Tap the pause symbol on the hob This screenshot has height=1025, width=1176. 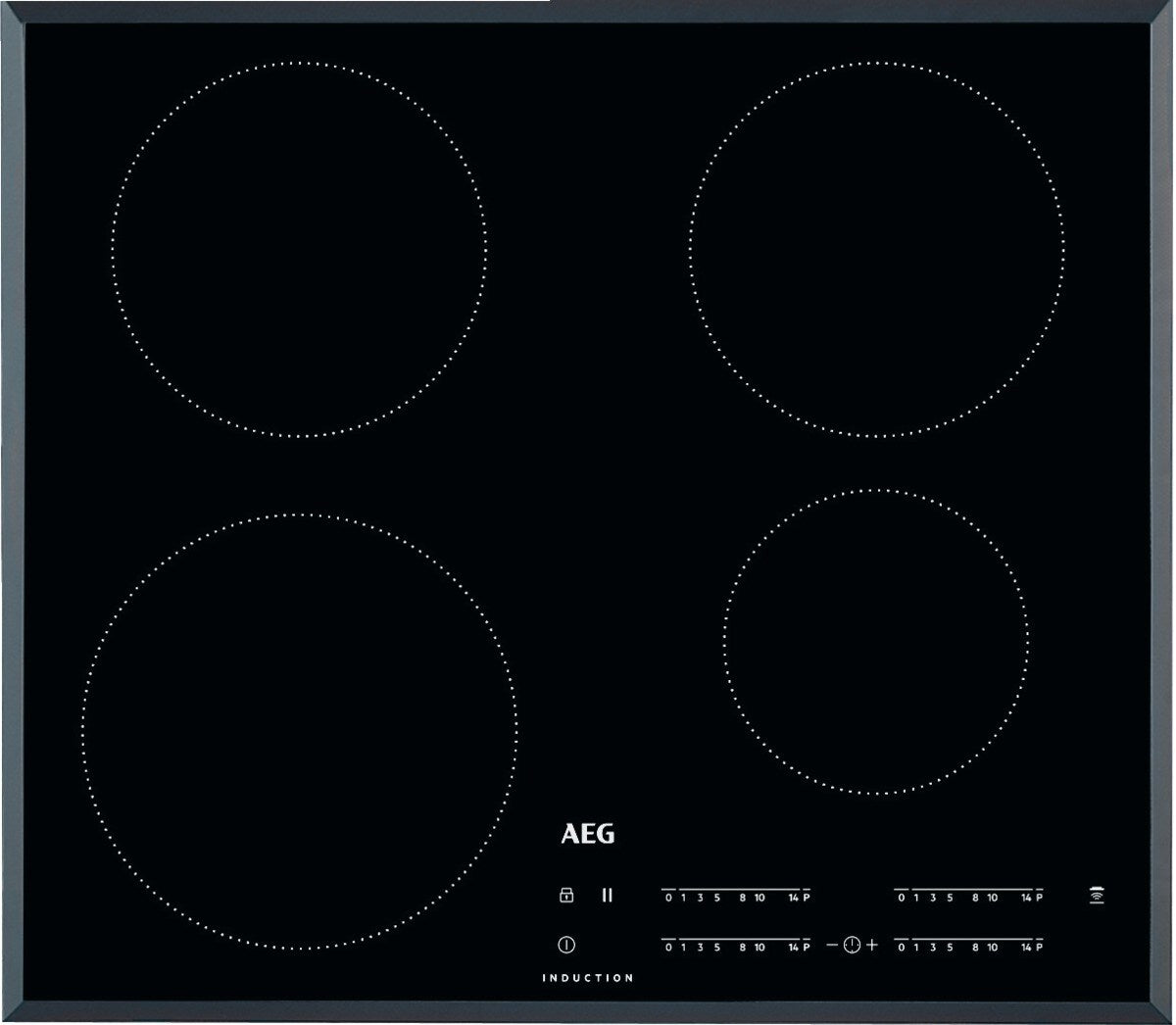tap(608, 895)
